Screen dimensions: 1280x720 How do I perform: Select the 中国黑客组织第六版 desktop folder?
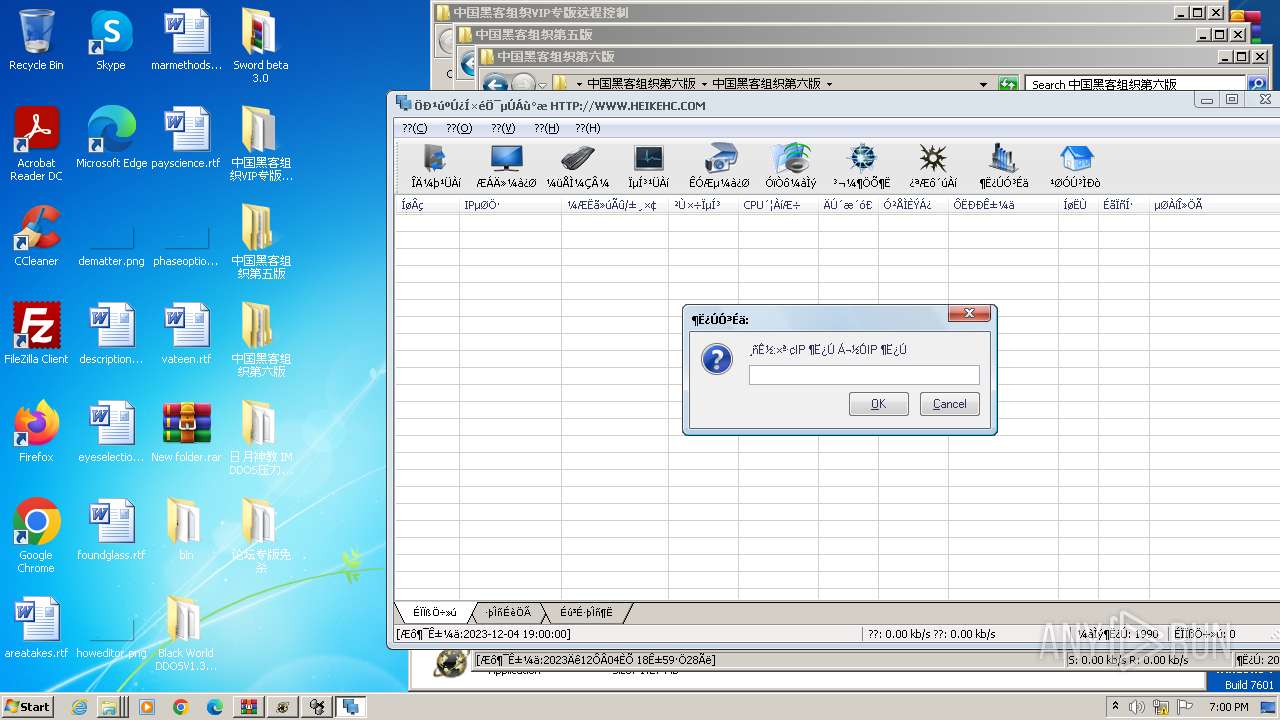pos(260,340)
